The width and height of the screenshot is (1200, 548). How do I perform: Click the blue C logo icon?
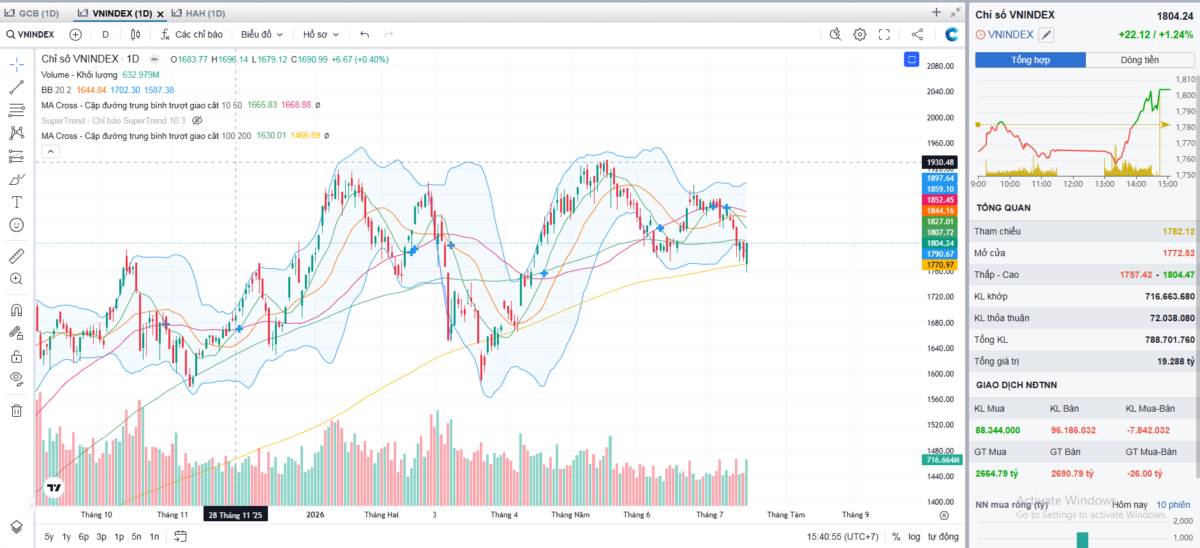[x=952, y=34]
